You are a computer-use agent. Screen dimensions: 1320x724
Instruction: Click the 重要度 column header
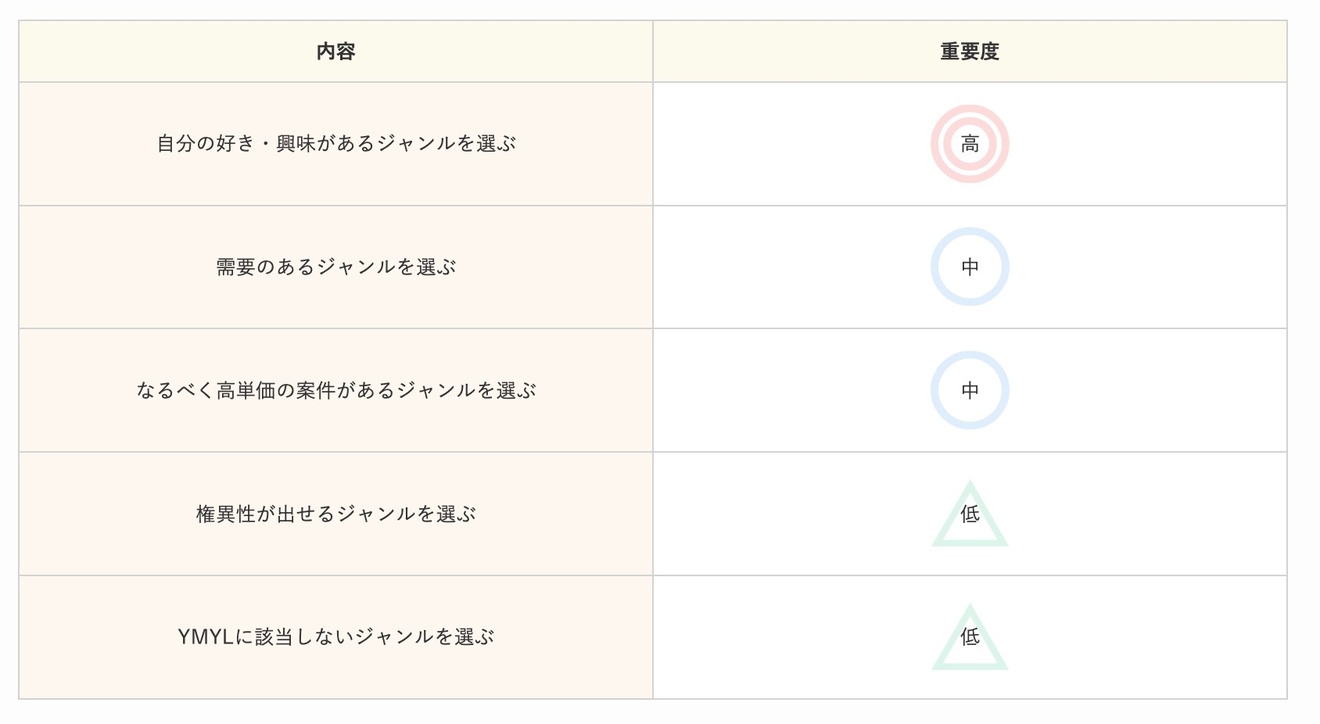point(969,52)
